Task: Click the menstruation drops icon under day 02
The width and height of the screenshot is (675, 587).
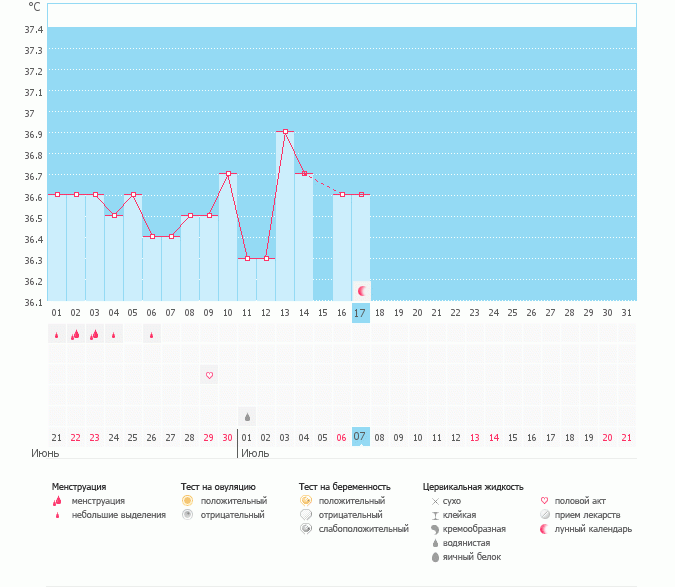Action: tap(75, 334)
